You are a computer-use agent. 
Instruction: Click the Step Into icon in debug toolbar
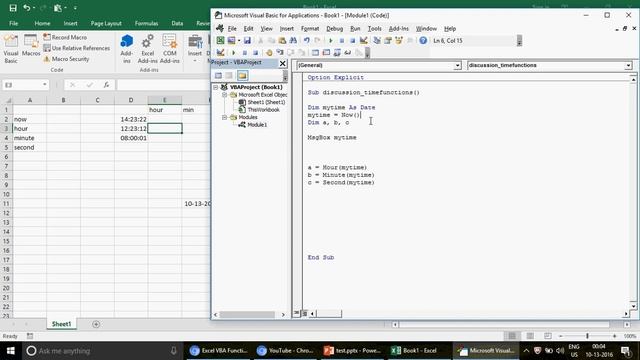click(x=280, y=53)
